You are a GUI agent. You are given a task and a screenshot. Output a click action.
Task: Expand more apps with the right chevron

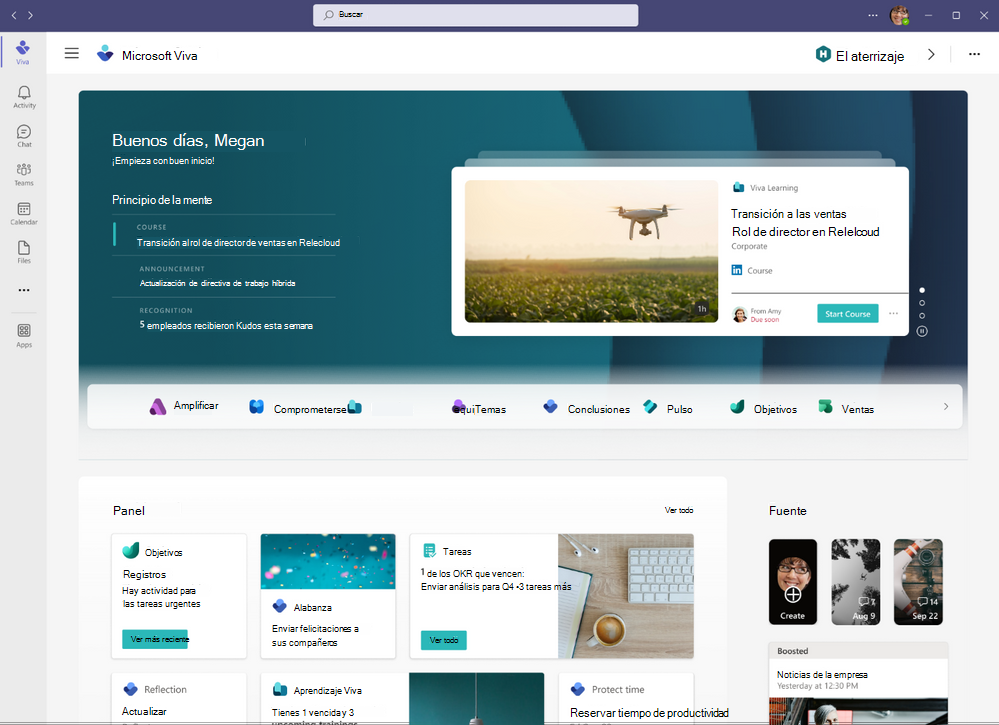coord(945,406)
